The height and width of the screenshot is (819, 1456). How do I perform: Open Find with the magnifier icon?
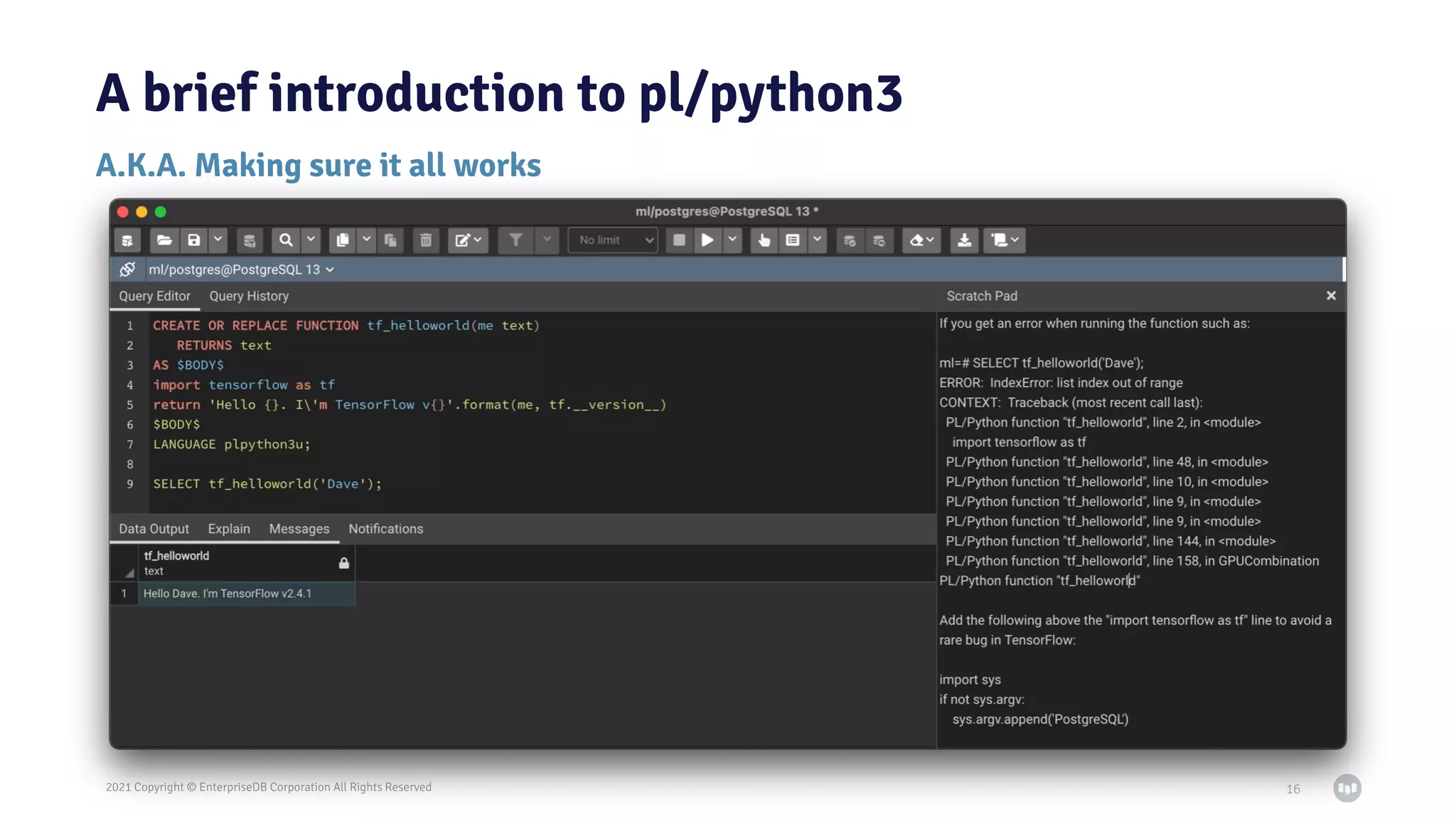(286, 240)
